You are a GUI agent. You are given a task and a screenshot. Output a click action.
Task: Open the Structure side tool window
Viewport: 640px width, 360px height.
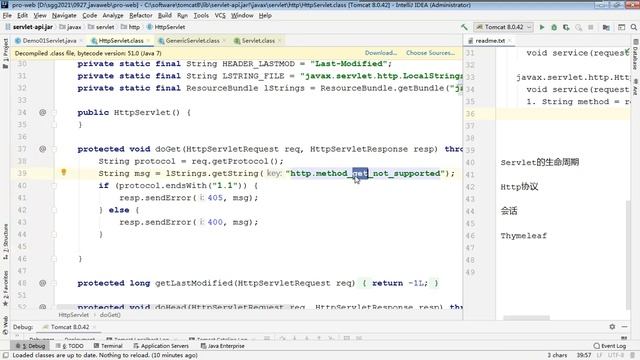[5, 242]
